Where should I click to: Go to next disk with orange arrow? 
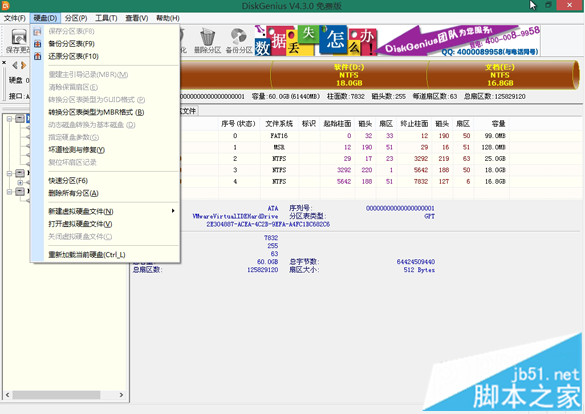coord(24,66)
